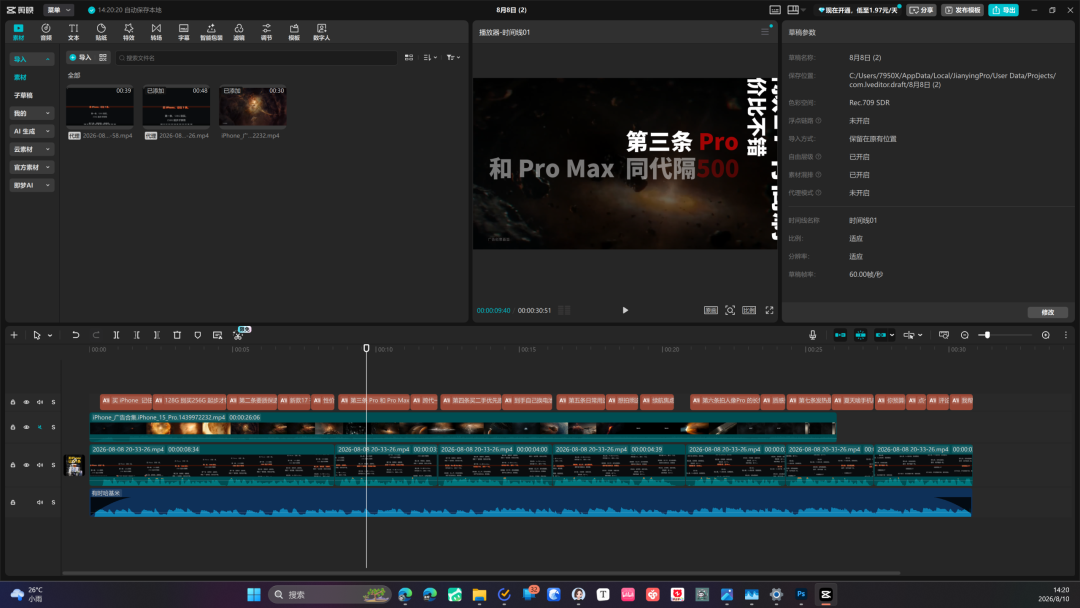The image size is (1080, 608).
Task: Open the 菜单 dropdown menu
Action: pyautogui.click(x=58, y=10)
